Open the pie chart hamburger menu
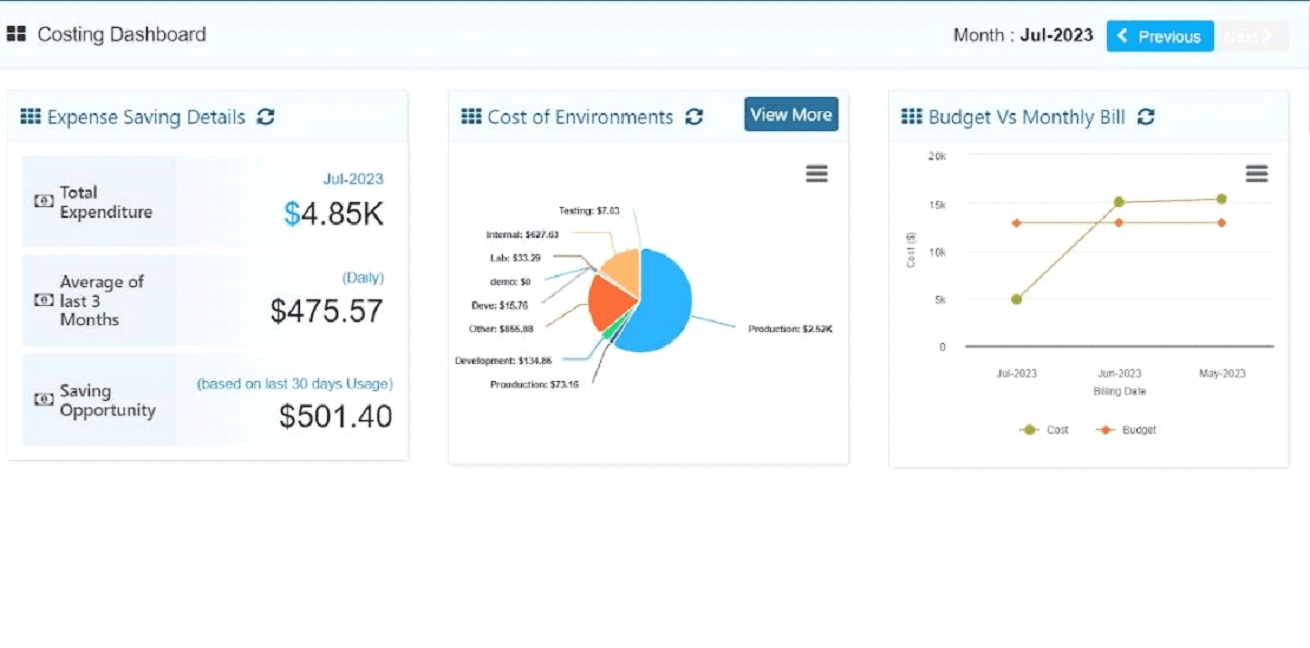This screenshot has width=1310, height=648. [x=817, y=174]
